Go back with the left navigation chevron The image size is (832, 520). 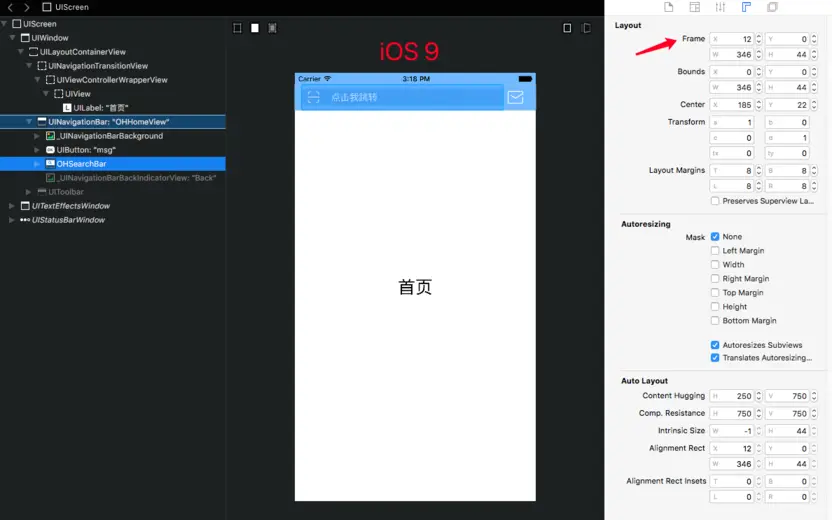pos(10,7)
